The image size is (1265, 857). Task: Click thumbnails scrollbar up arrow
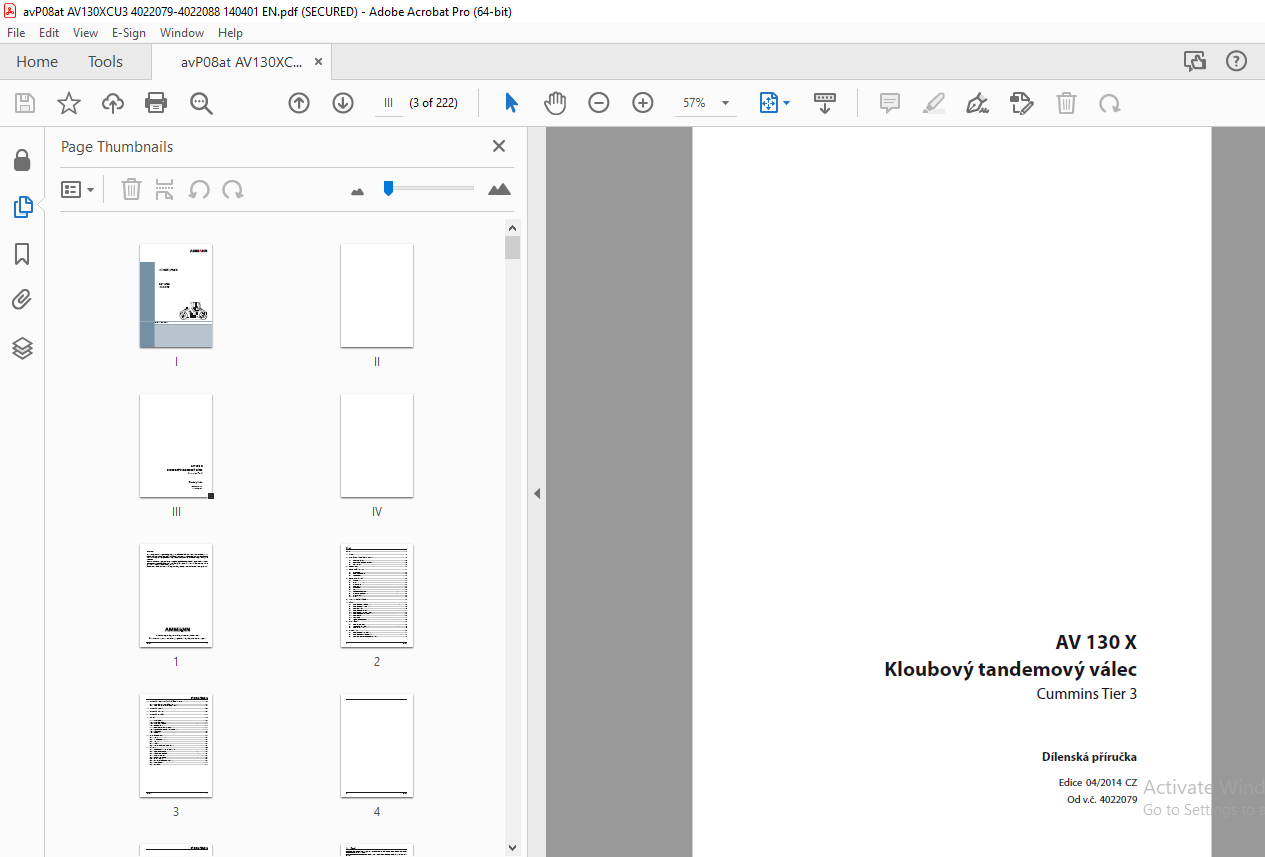pyautogui.click(x=513, y=226)
